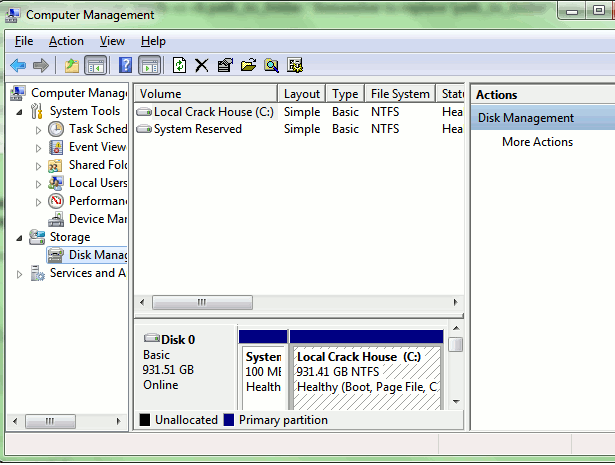Click the Explore magnifier toolbar icon
This screenshot has width=615, height=465.
coord(271,65)
